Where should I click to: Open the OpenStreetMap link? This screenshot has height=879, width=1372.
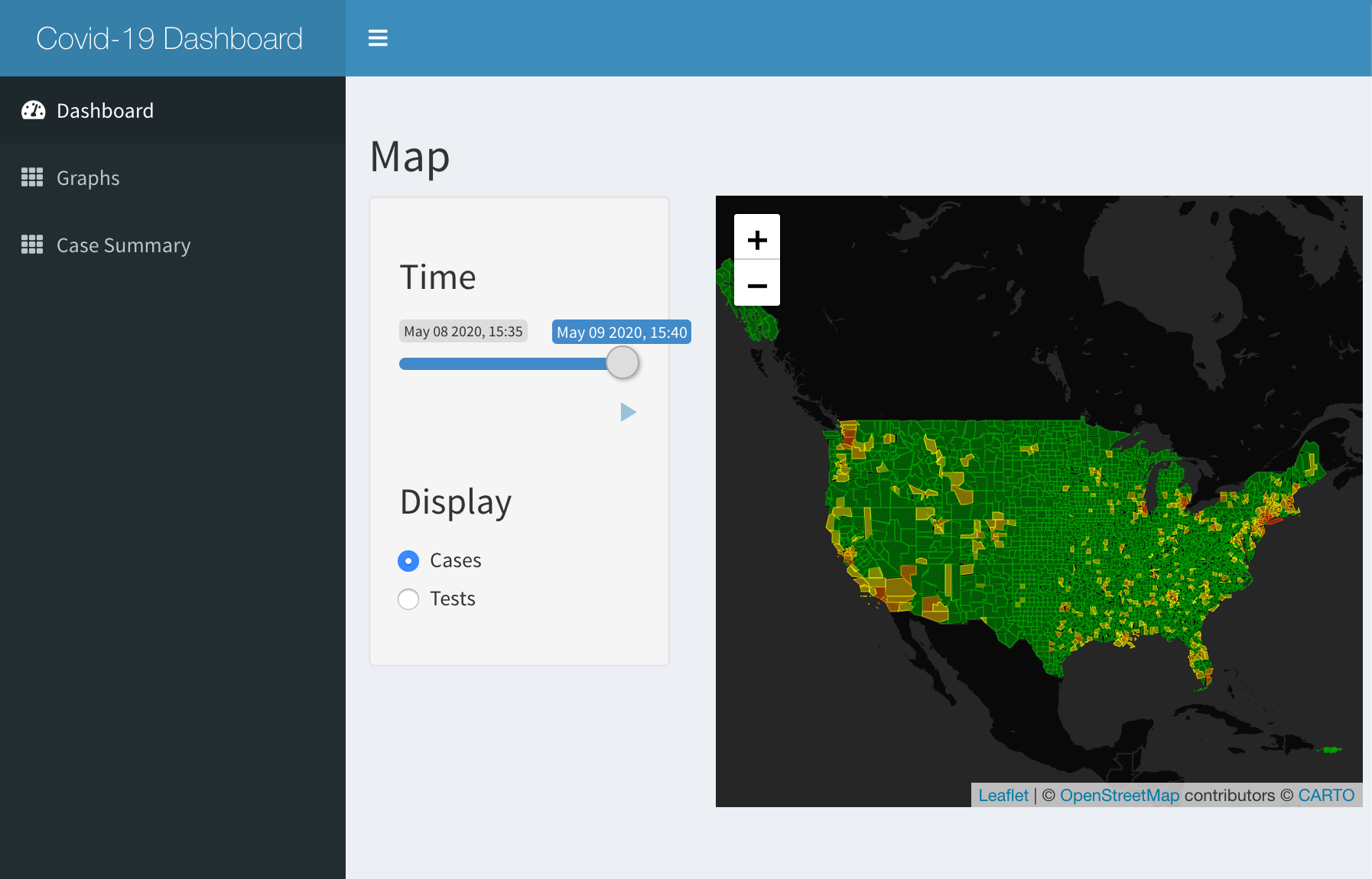point(1120,795)
